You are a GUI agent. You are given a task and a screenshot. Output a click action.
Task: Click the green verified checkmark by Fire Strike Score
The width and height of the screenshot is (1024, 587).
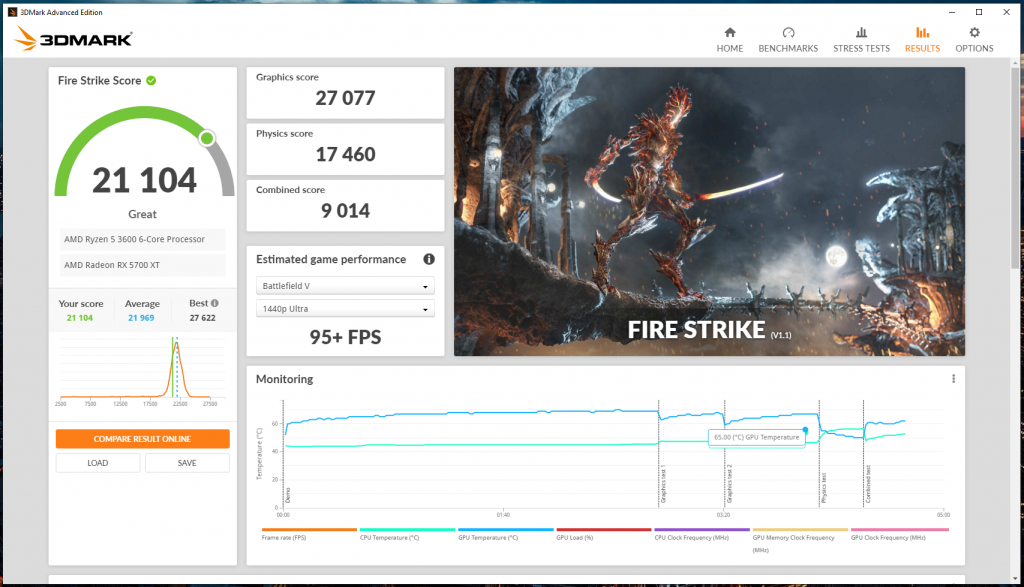[x=151, y=80]
